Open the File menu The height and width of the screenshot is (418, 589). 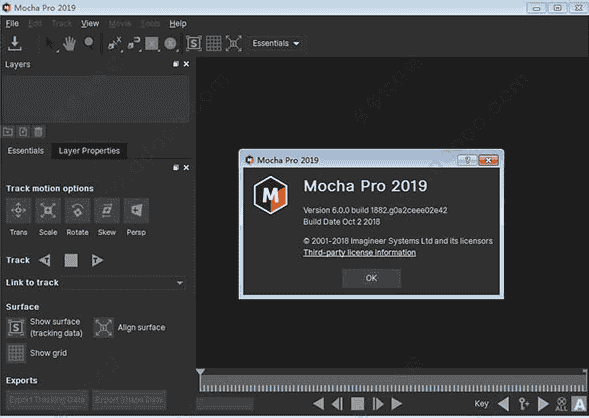(12, 24)
